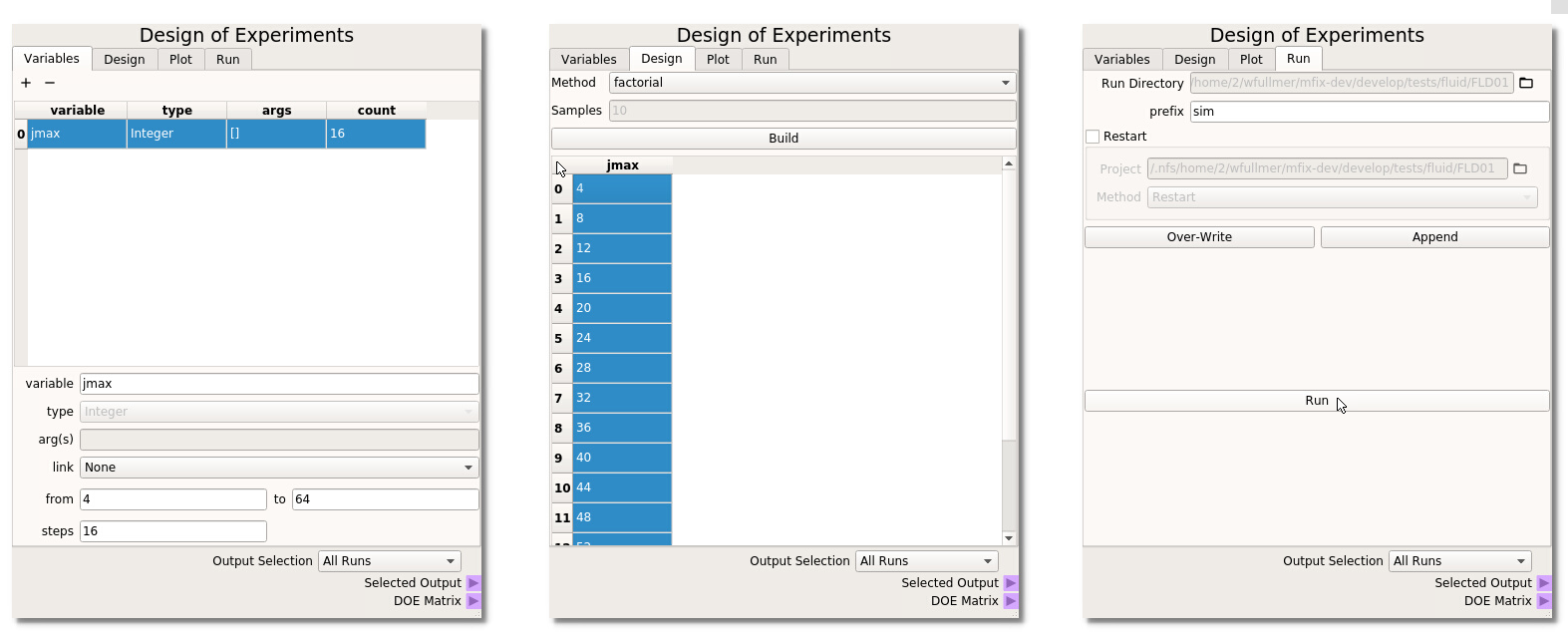Click the minus icon to remove a variable

pyautogui.click(x=50, y=84)
